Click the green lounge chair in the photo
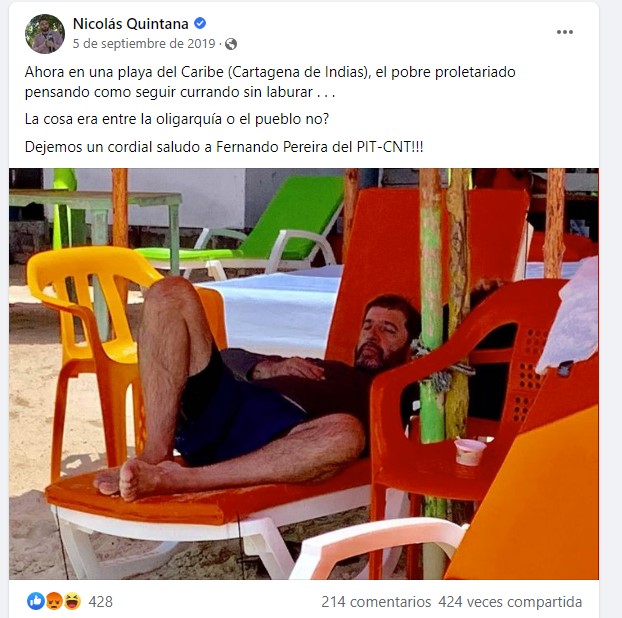 (x=256, y=231)
